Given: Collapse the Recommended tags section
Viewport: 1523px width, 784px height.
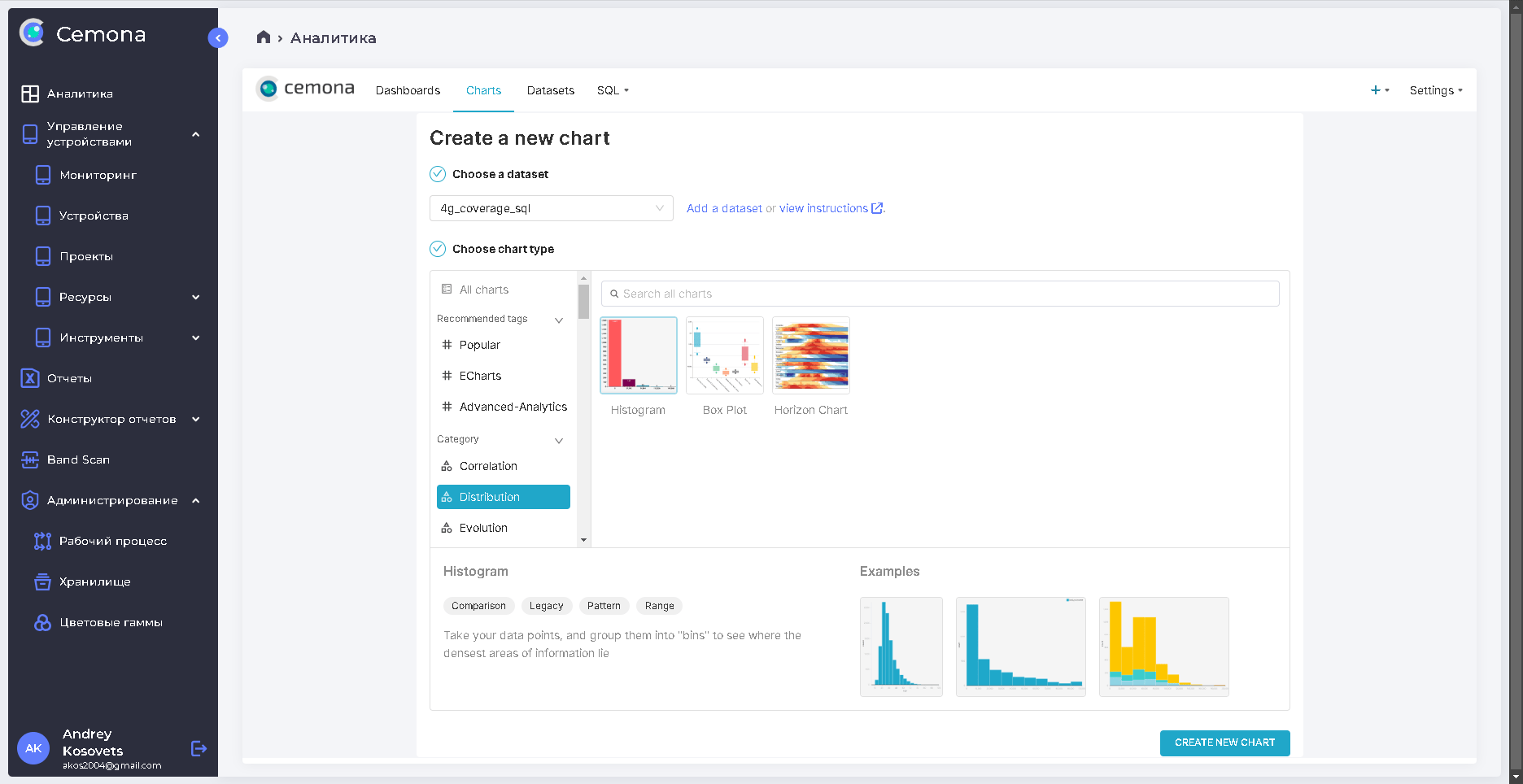Looking at the screenshot, I should [x=559, y=320].
